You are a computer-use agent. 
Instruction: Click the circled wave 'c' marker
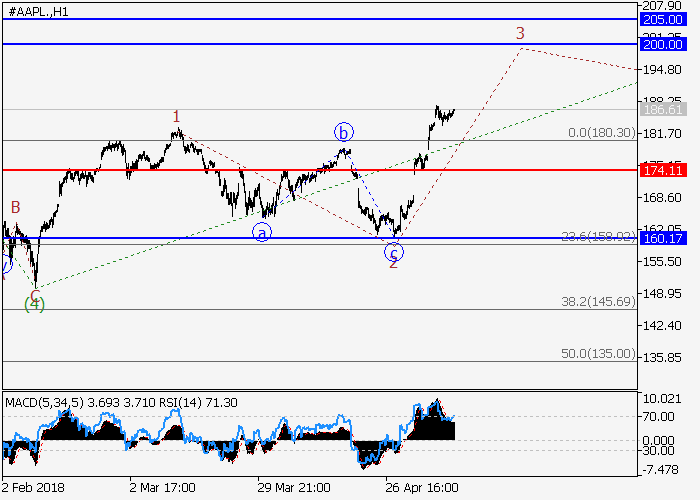[x=394, y=251]
